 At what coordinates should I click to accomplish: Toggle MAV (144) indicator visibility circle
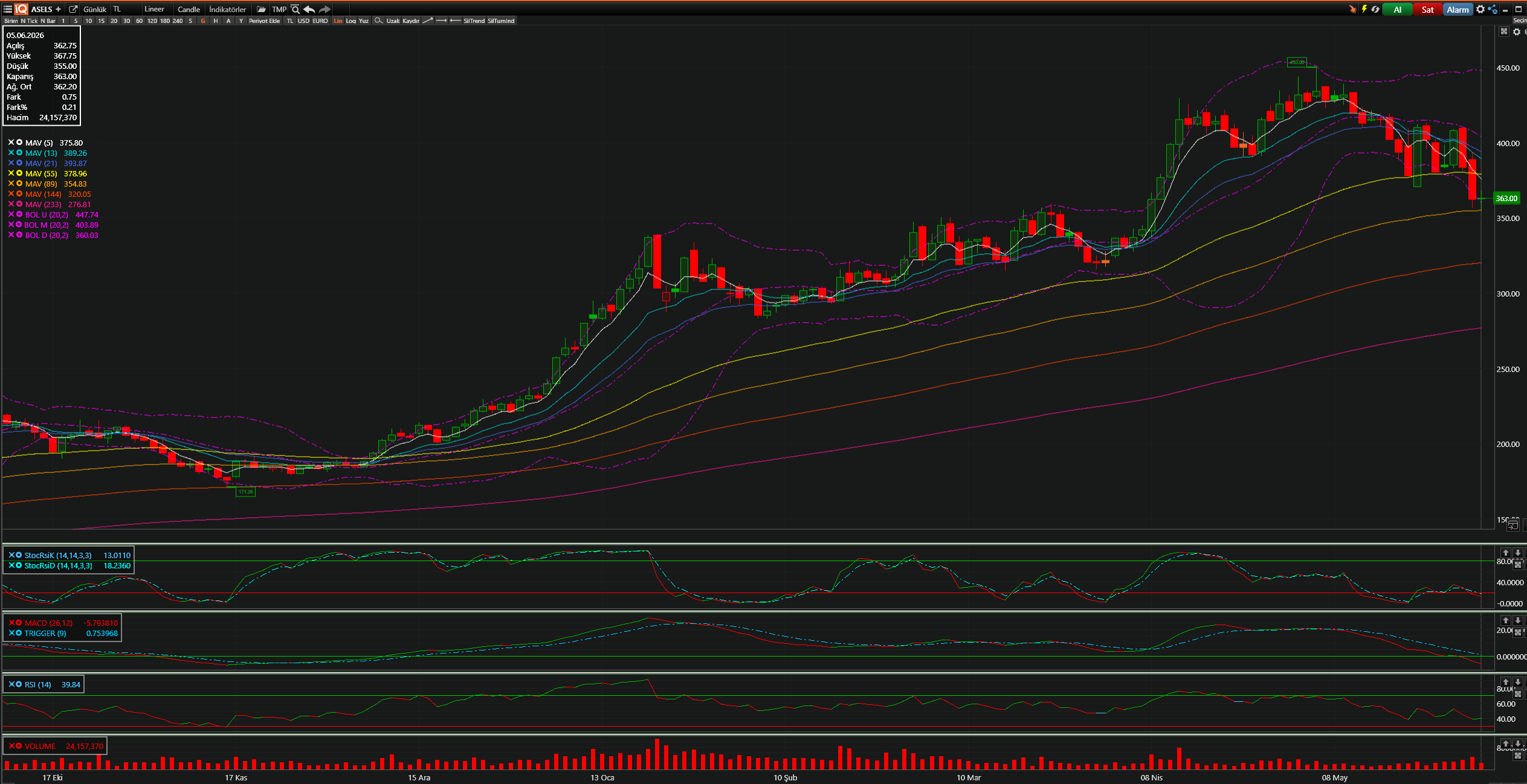pyautogui.click(x=19, y=194)
